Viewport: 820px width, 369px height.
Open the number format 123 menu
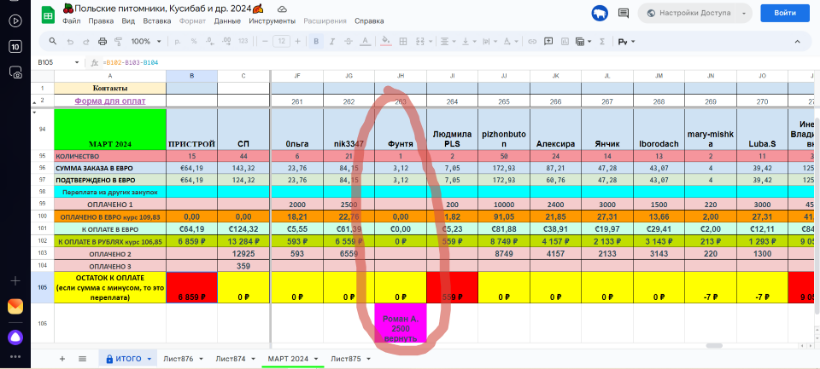tap(243, 41)
